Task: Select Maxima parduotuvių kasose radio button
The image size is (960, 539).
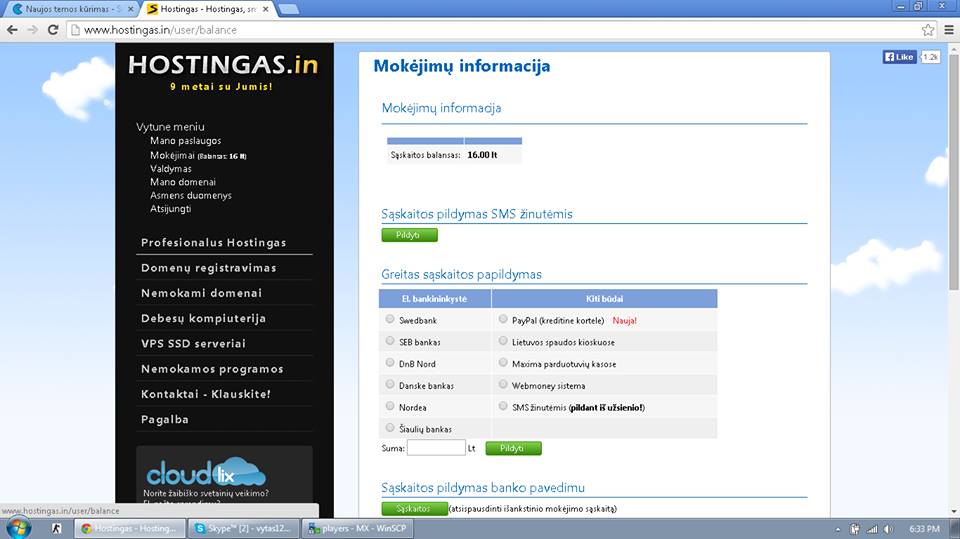Action: [503, 363]
